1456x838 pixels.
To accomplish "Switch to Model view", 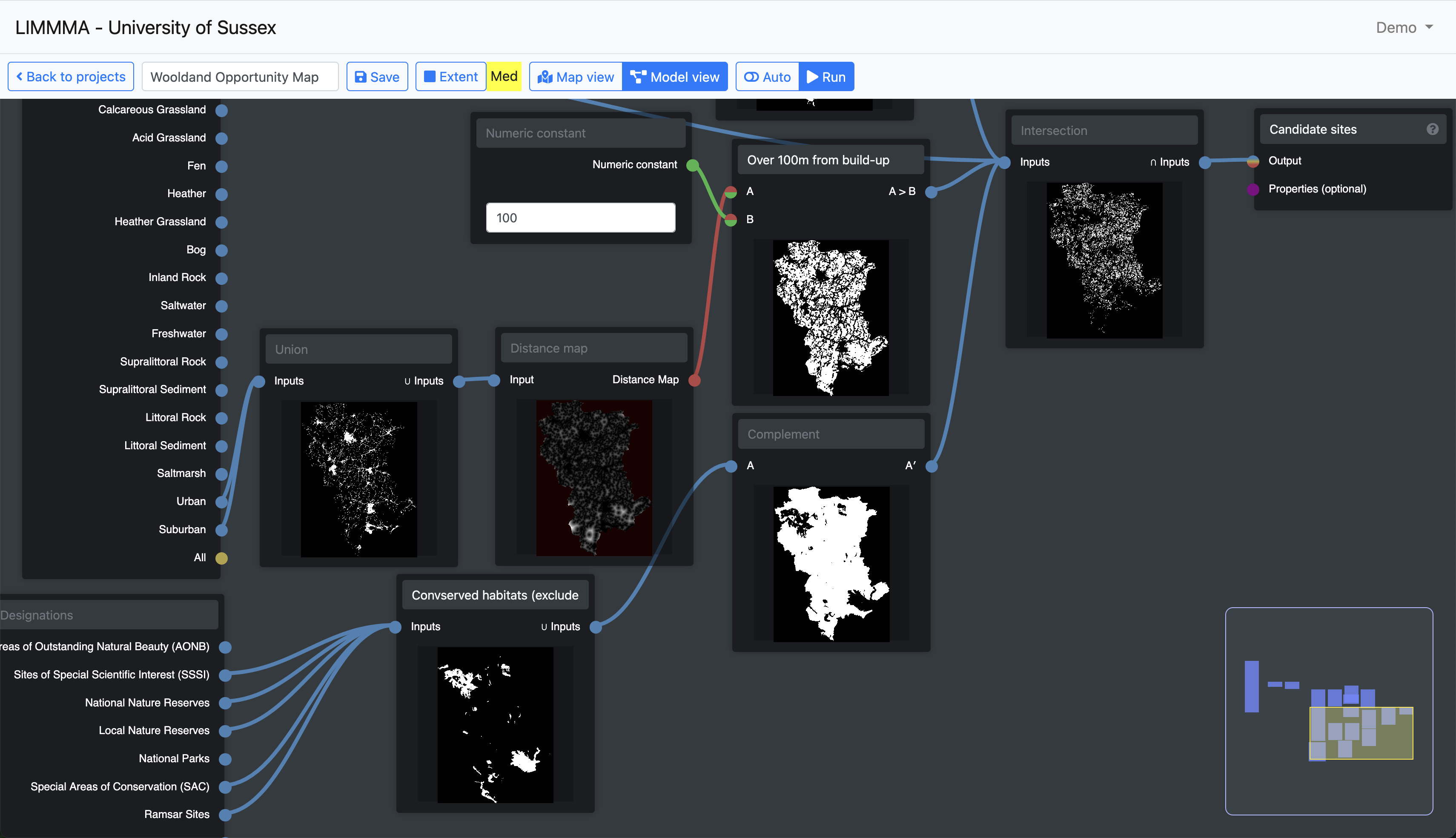I will [675, 77].
